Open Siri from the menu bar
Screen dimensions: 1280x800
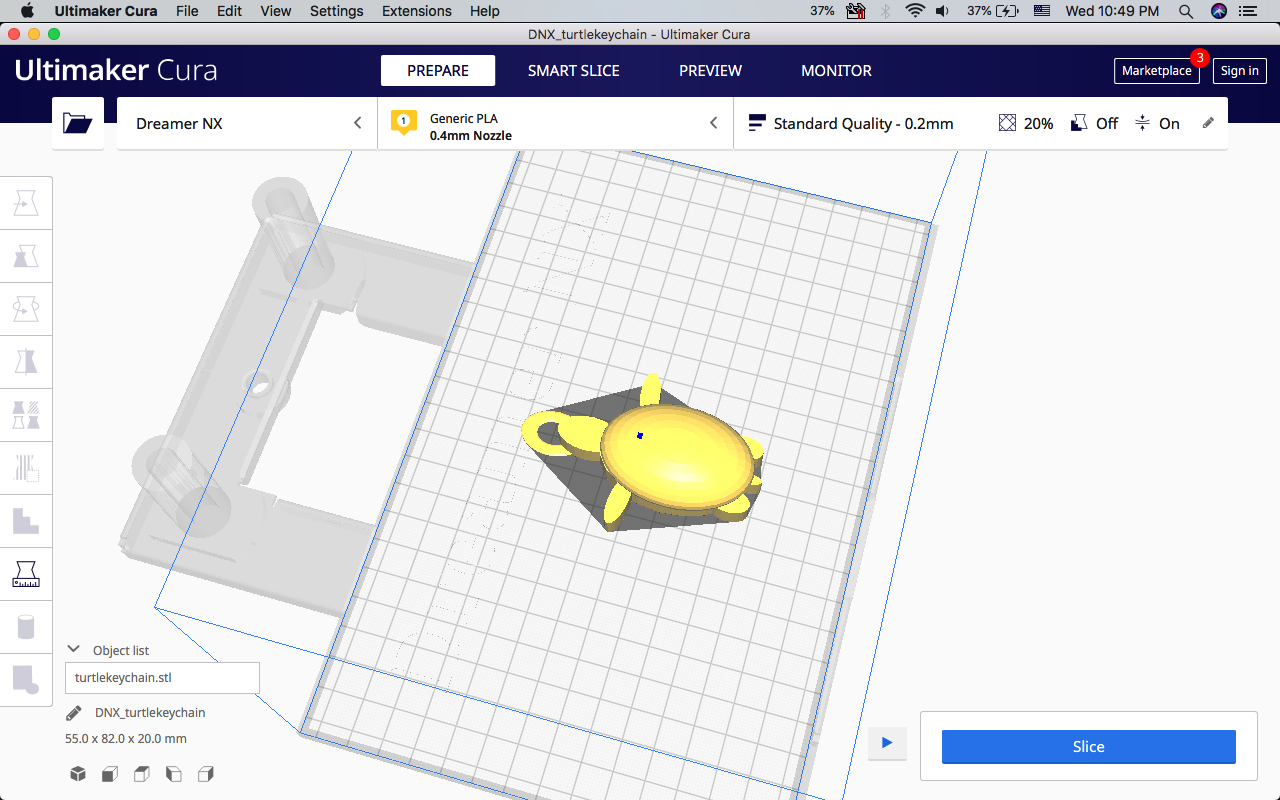coord(1218,11)
